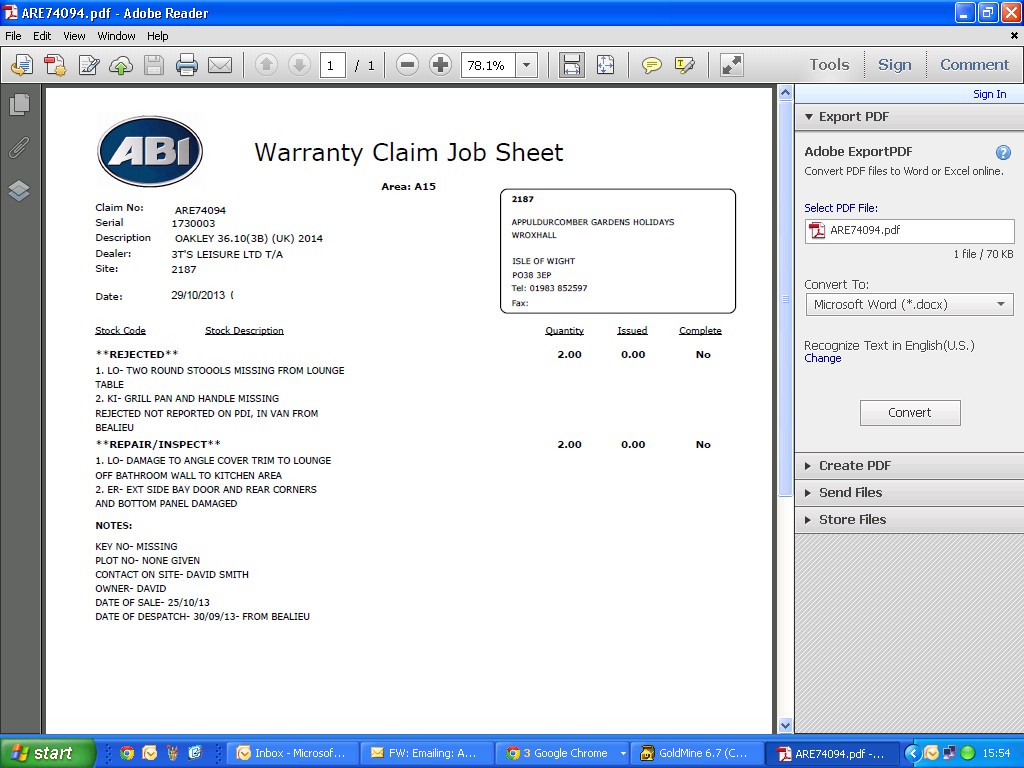Add a sticky note comment
Image resolution: width=1024 pixels, height=768 pixels.
tap(651, 65)
